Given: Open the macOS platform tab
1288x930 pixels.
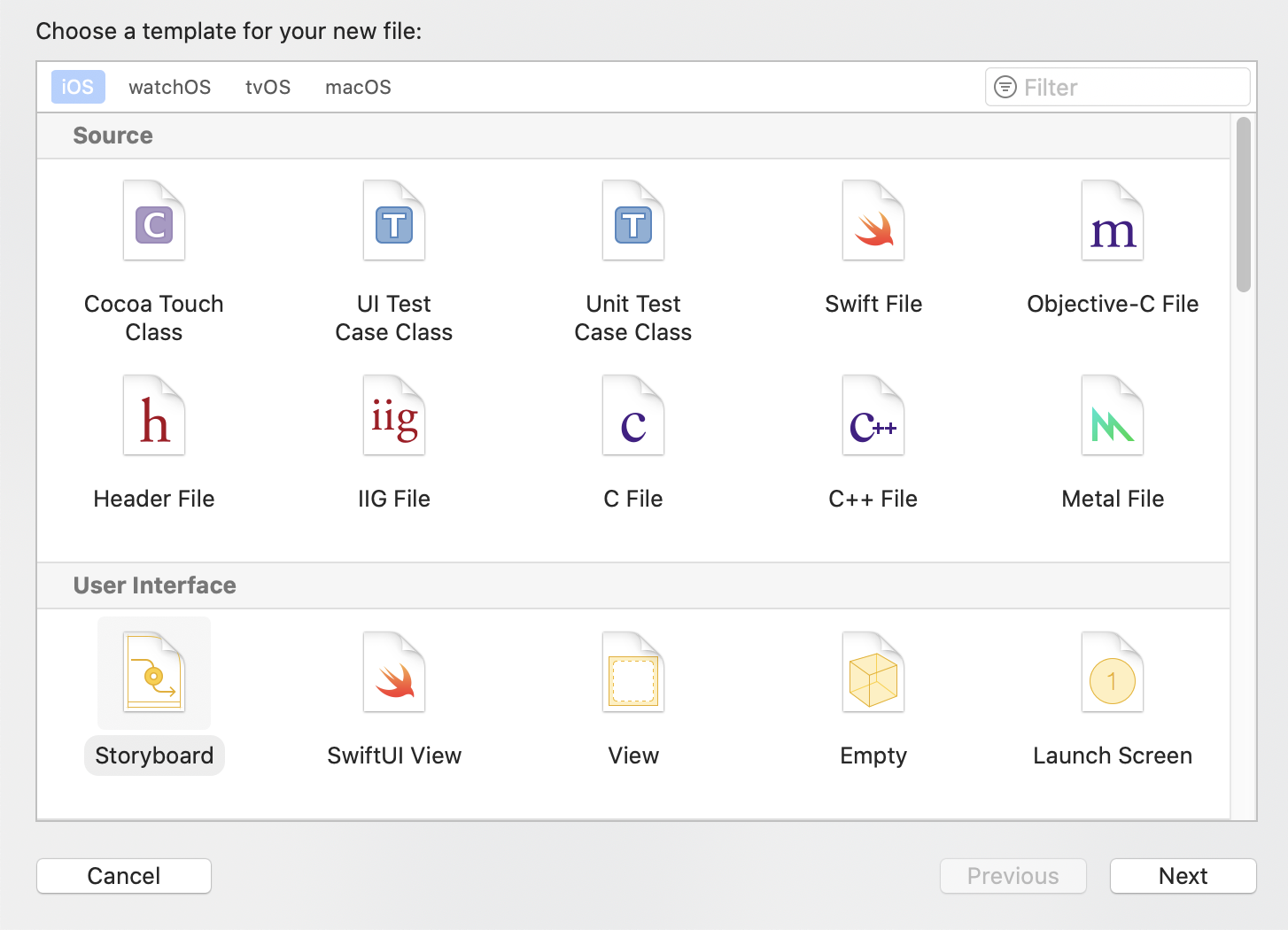Looking at the screenshot, I should click(358, 87).
